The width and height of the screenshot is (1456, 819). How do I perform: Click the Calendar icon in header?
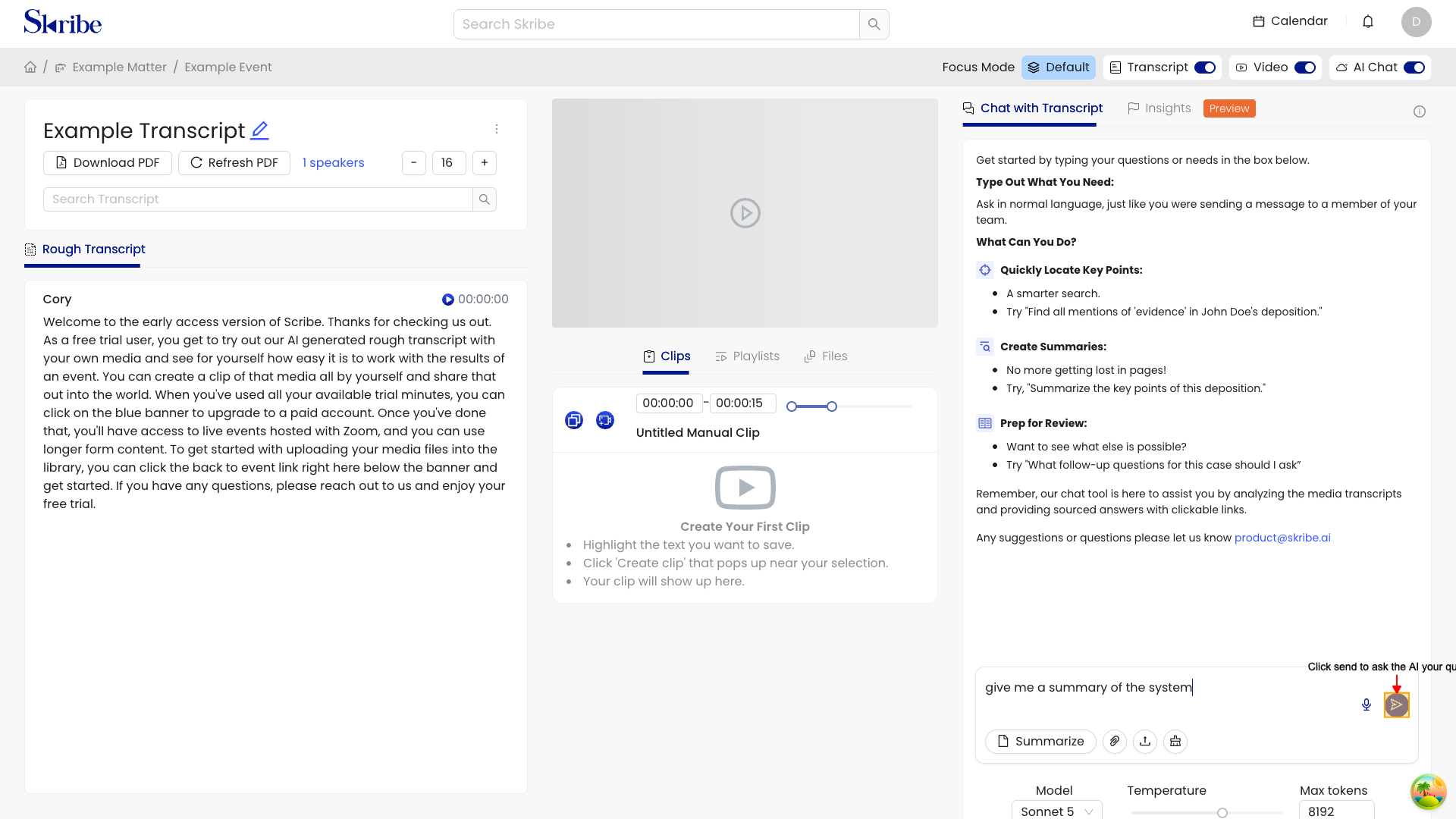point(1259,21)
